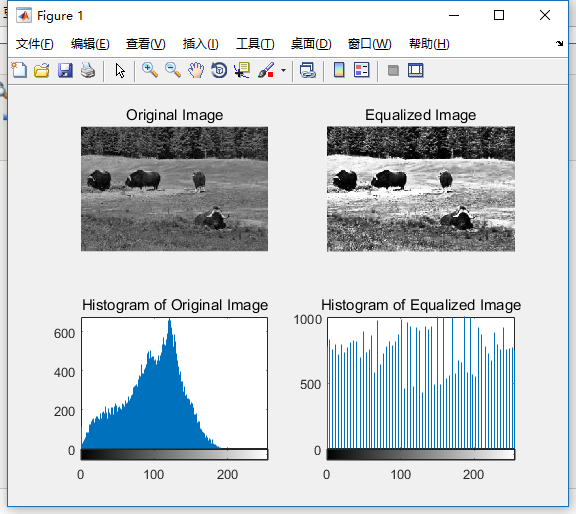Click the Link Plot toolbar icon

click(x=307, y=70)
